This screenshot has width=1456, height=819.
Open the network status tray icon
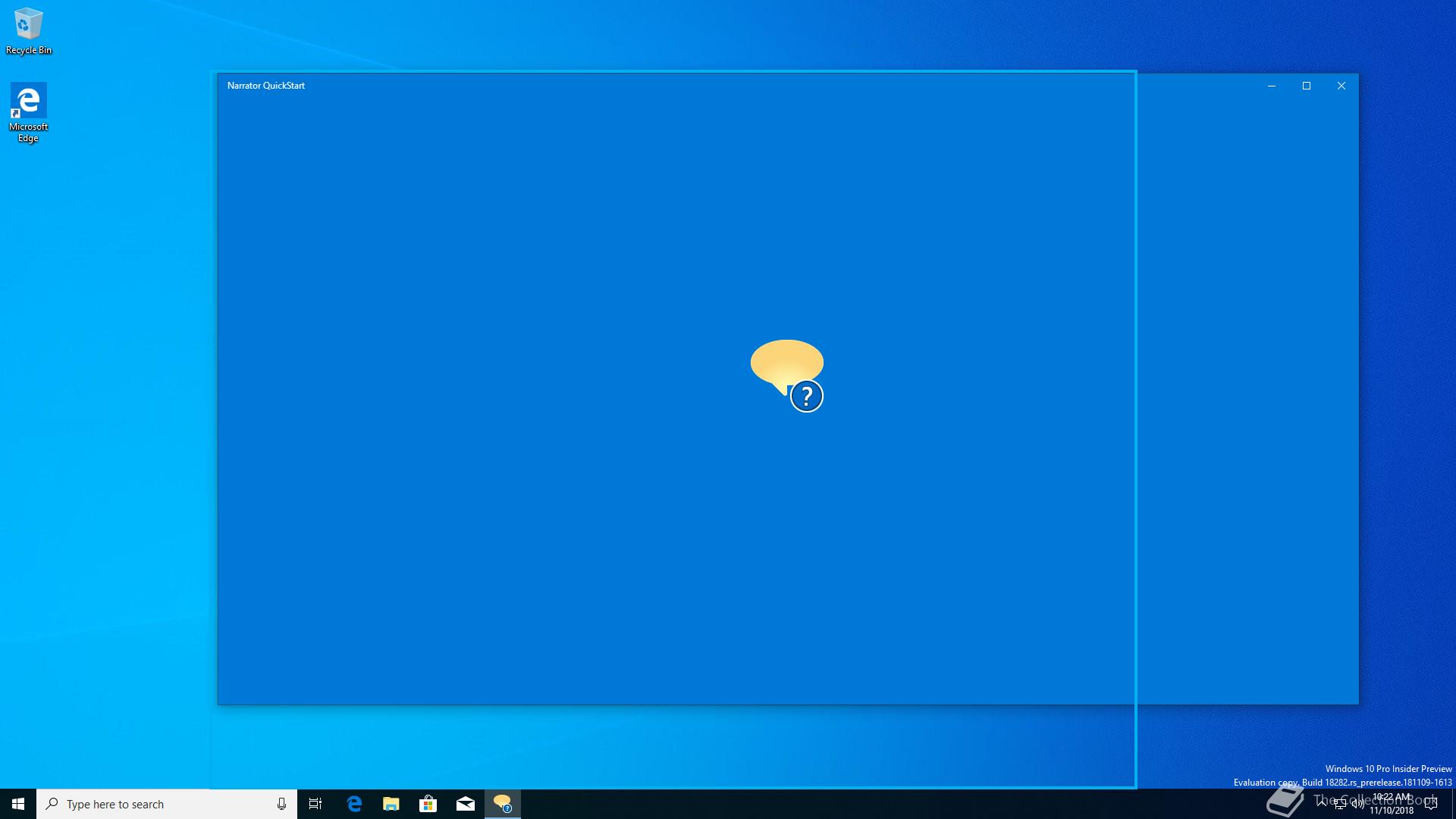[x=1340, y=804]
